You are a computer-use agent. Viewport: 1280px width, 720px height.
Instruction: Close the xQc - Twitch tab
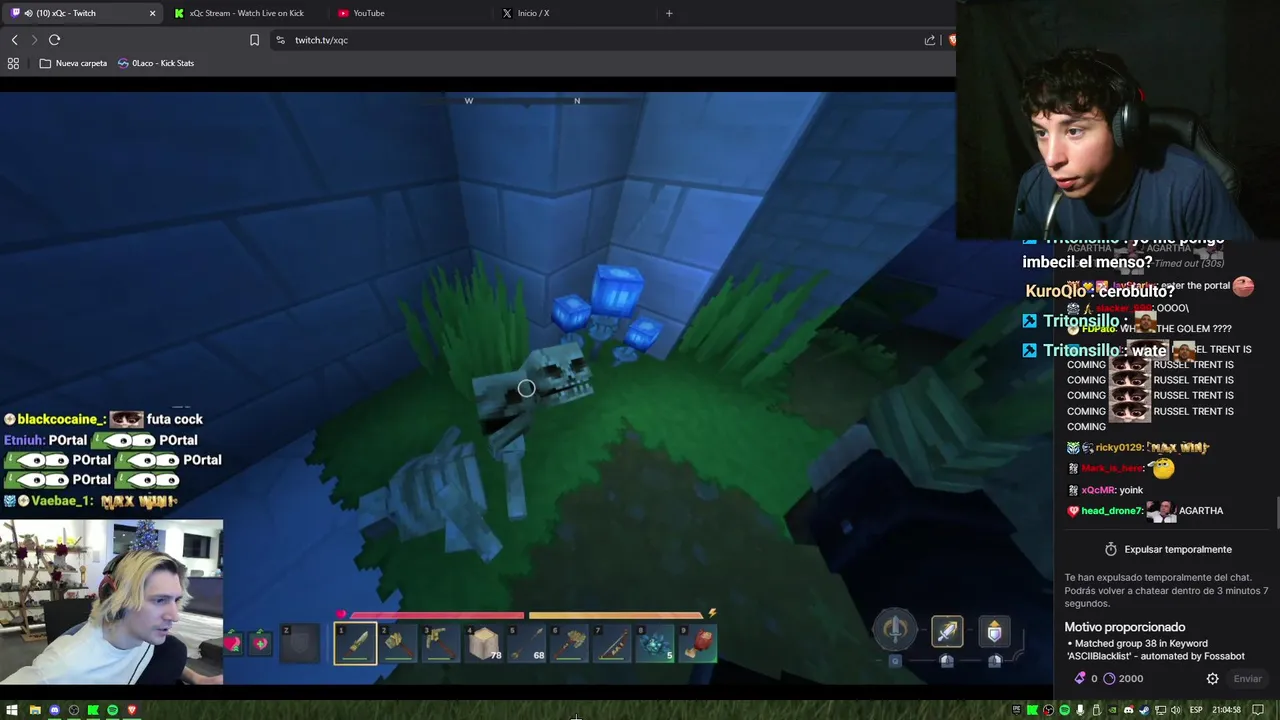[x=152, y=13]
